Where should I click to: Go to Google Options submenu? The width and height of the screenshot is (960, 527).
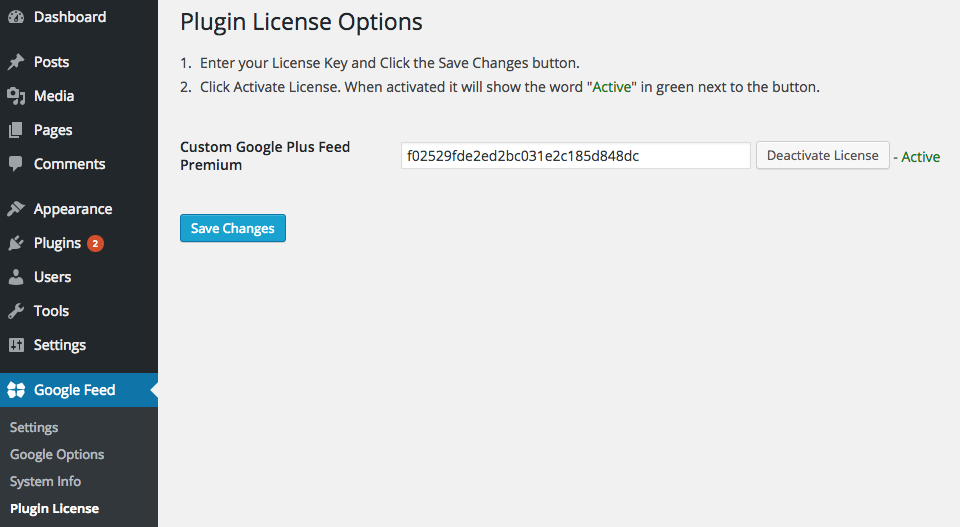[x=57, y=454]
